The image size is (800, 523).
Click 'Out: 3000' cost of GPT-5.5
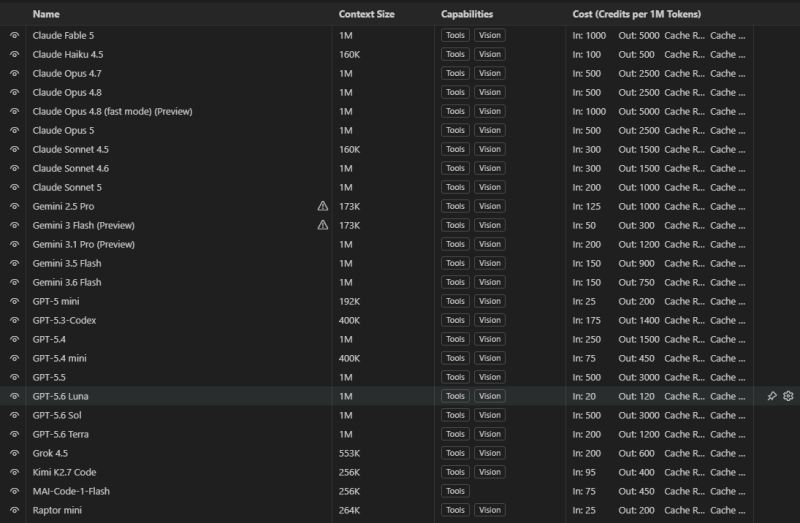click(639, 378)
